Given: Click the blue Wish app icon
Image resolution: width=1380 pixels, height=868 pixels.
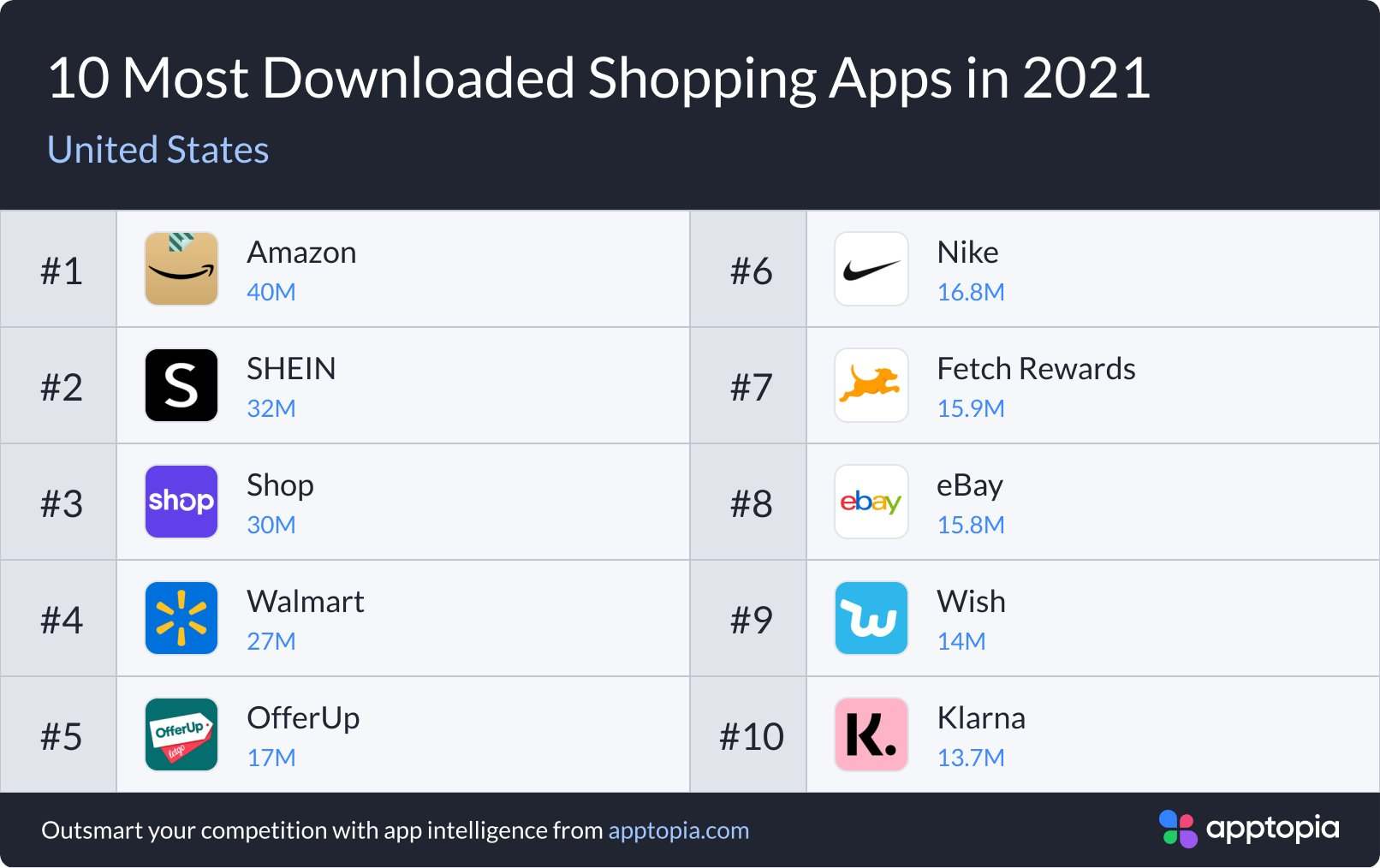Looking at the screenshot, I should (x=871, y=618).
